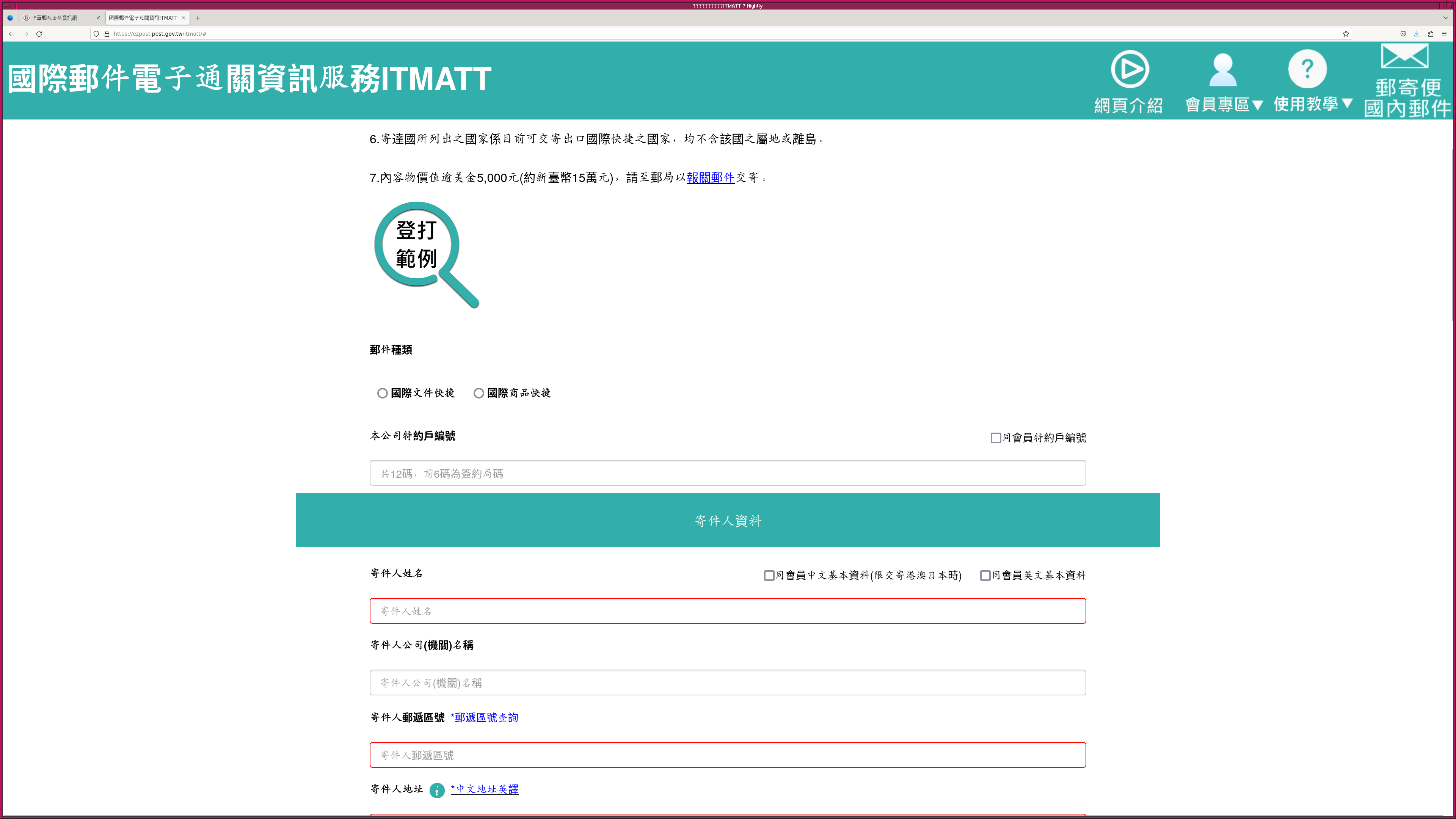Bookmark this page with star icon
The height and width of the screenshot is (819, 1456).
point(1346,34)
